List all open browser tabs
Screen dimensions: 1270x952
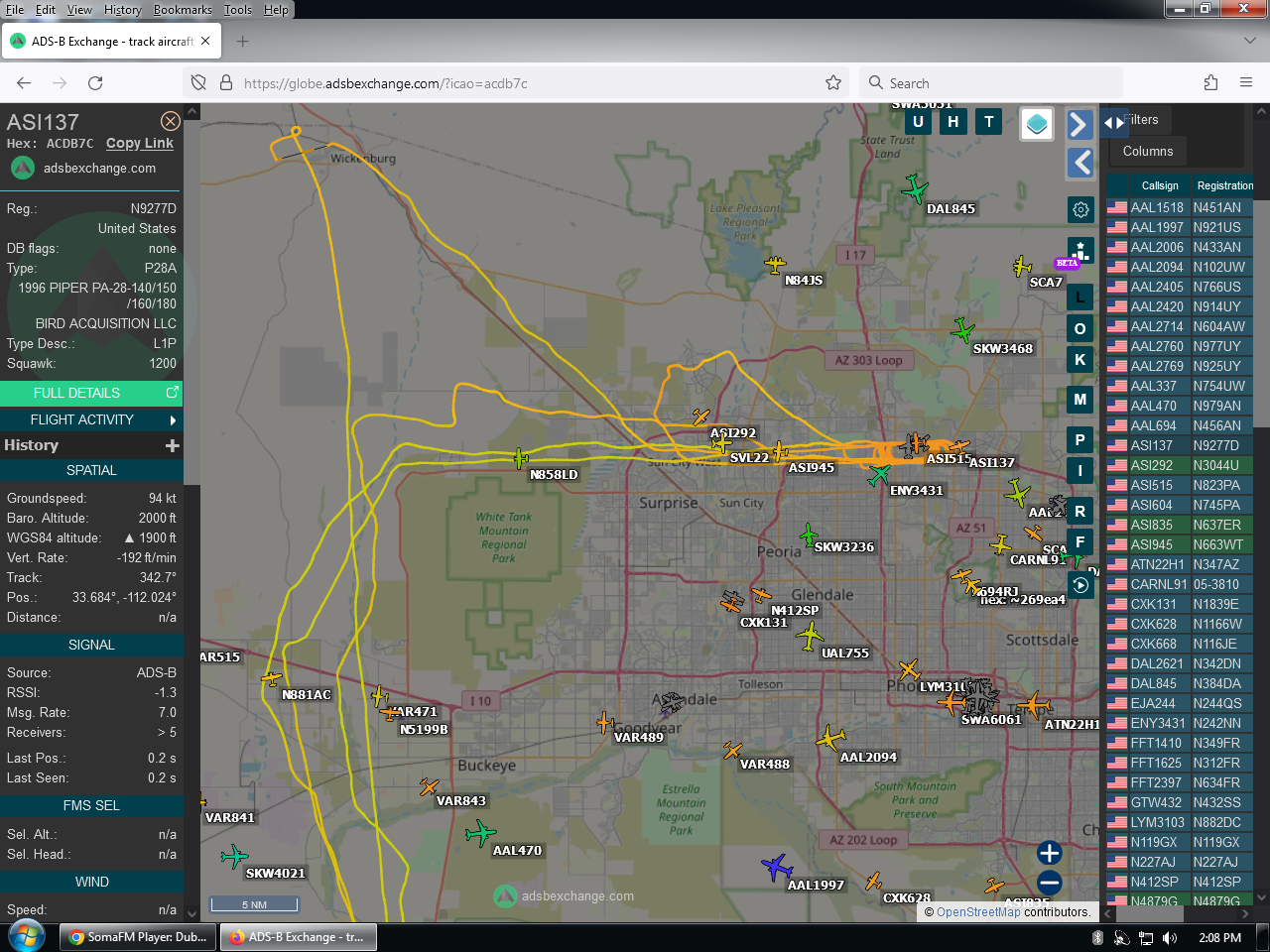click(x=1249, y=41)
